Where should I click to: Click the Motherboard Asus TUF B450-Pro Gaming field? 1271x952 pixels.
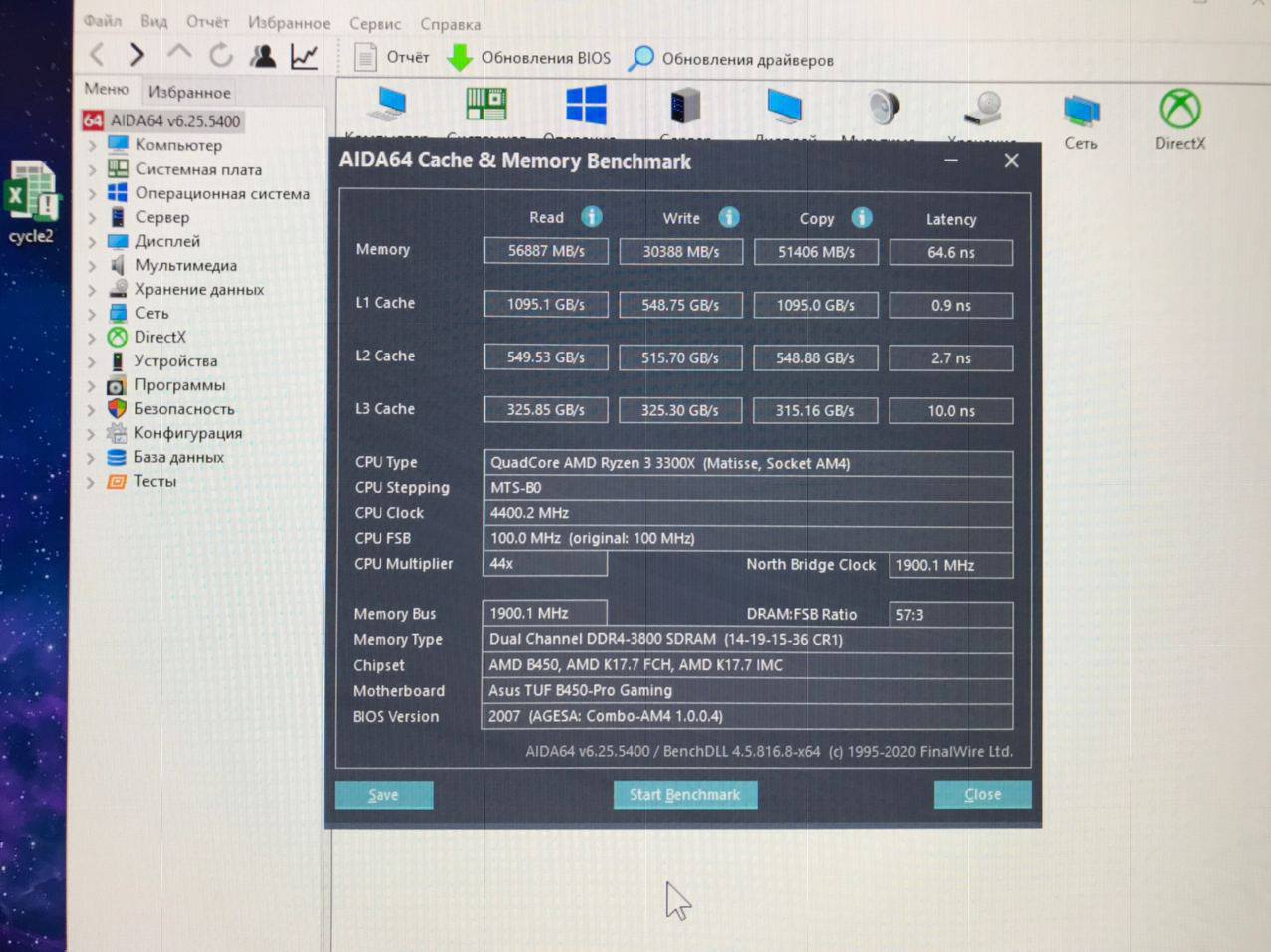coord(747,690)
